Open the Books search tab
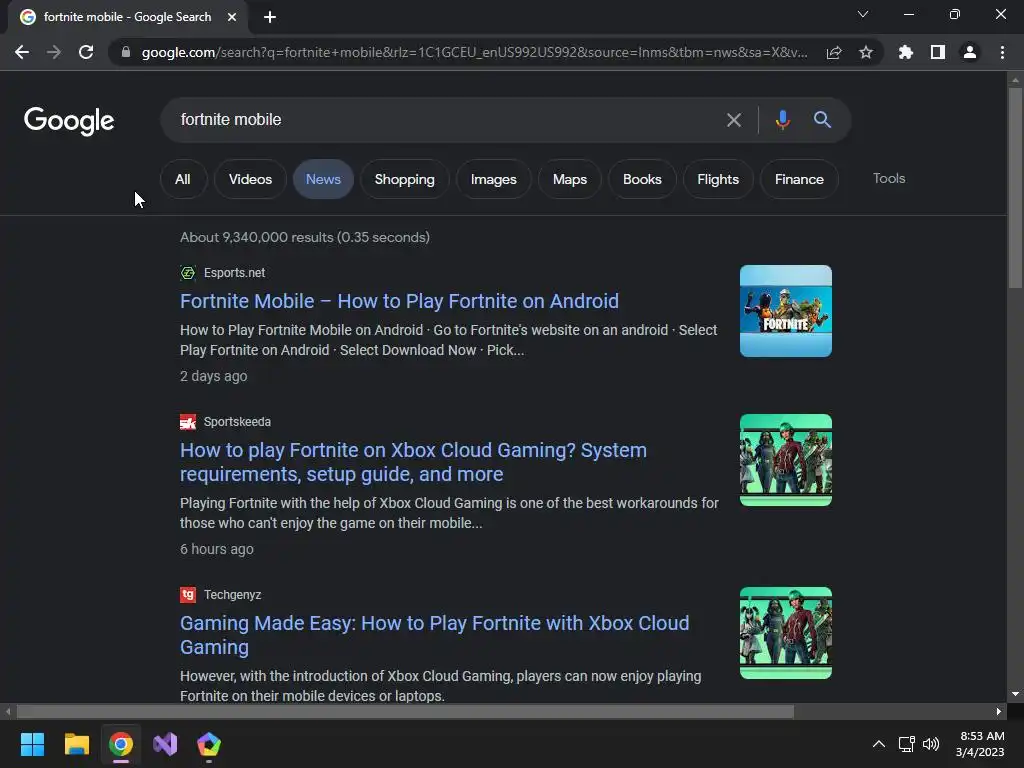This screenshot has width=1024, height=768. tap(642, 179)
